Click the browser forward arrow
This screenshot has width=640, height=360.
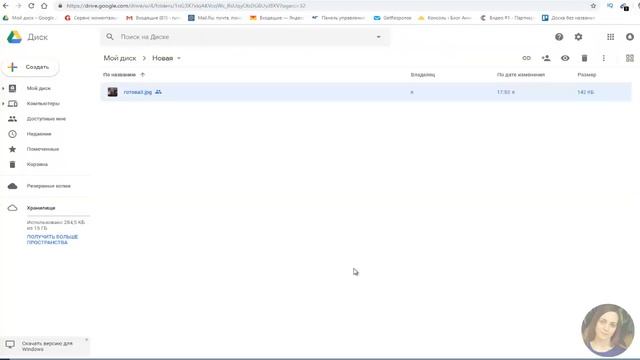[18, 6]
